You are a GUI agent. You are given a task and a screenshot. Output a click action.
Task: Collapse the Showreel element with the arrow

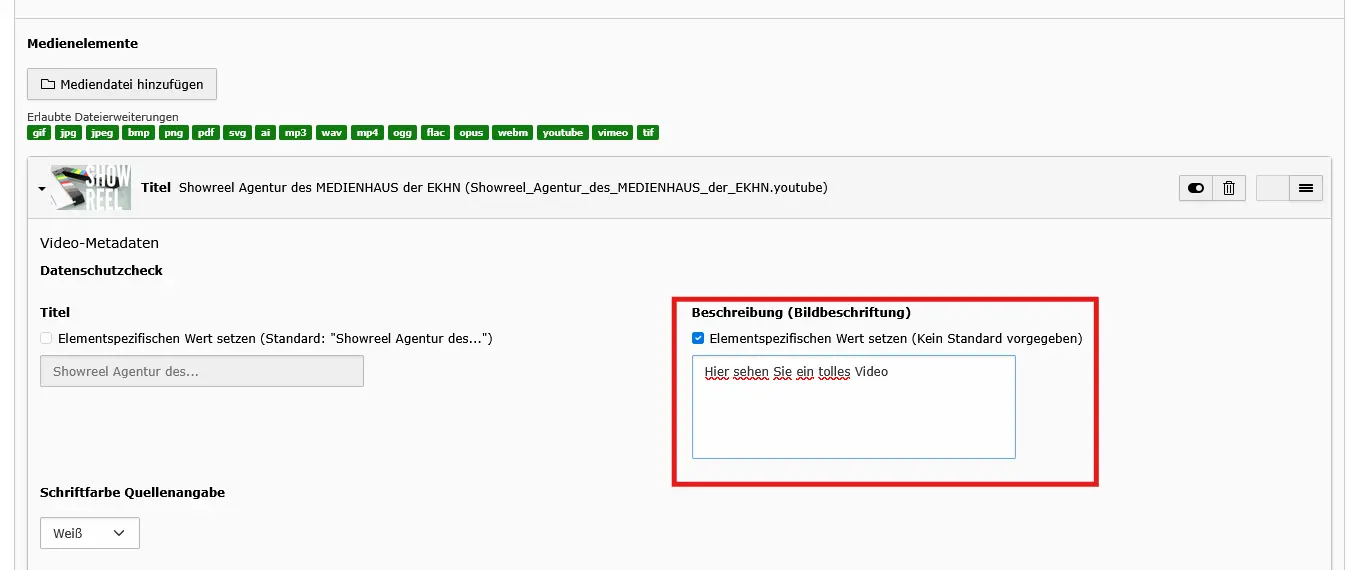(42, 188)
